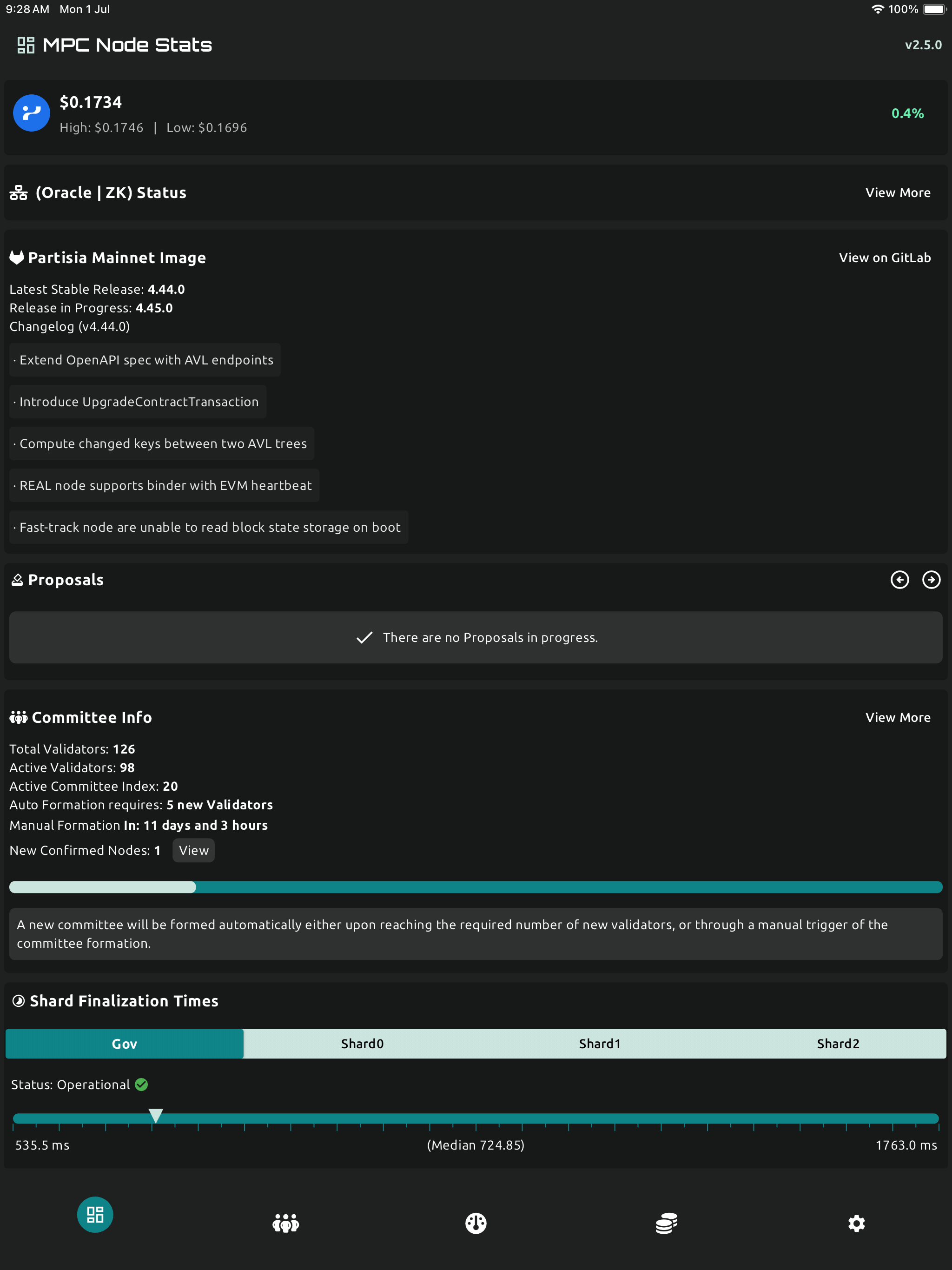Viewport: 952px width, 1270px height.
Task: Tap Status: Operational text
Action: (x=71, y=1085)
